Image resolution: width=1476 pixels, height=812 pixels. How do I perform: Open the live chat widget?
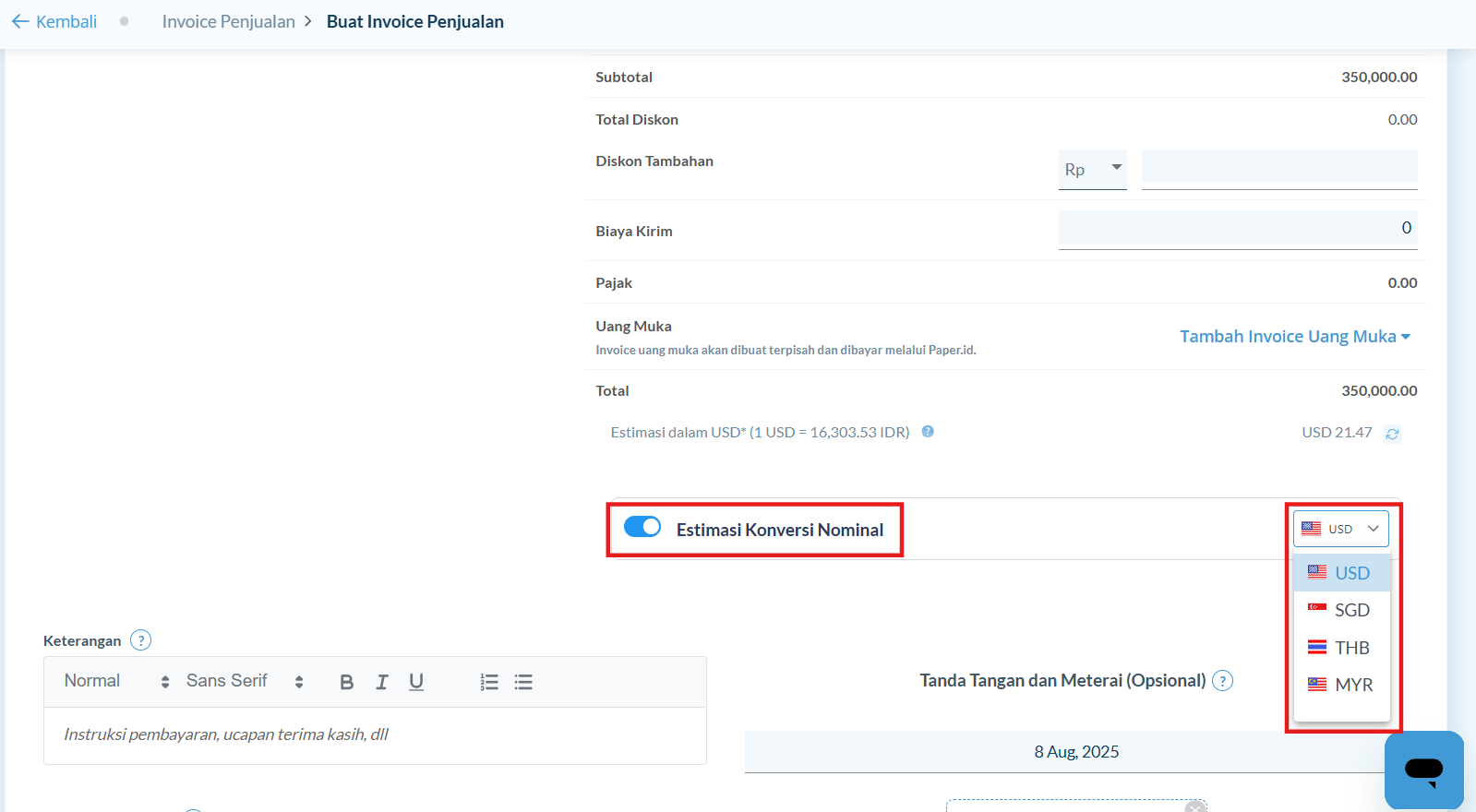click(1423, 770)
